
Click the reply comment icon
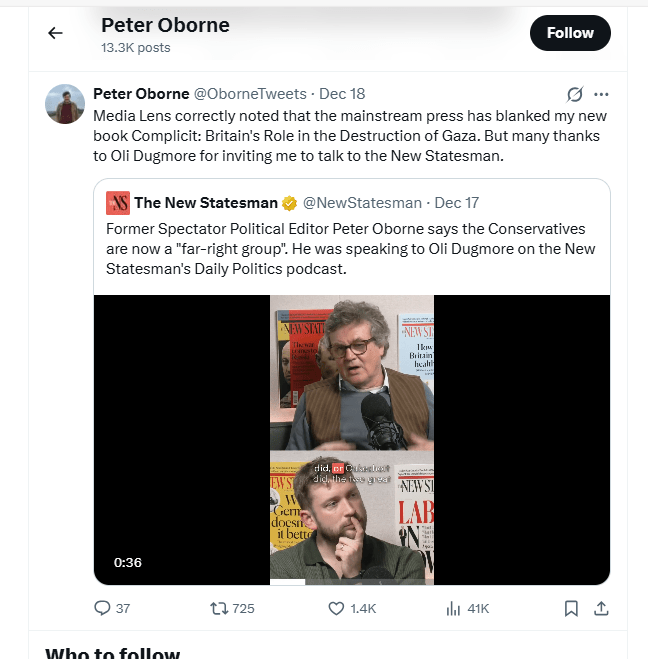(x=102, y=608)
